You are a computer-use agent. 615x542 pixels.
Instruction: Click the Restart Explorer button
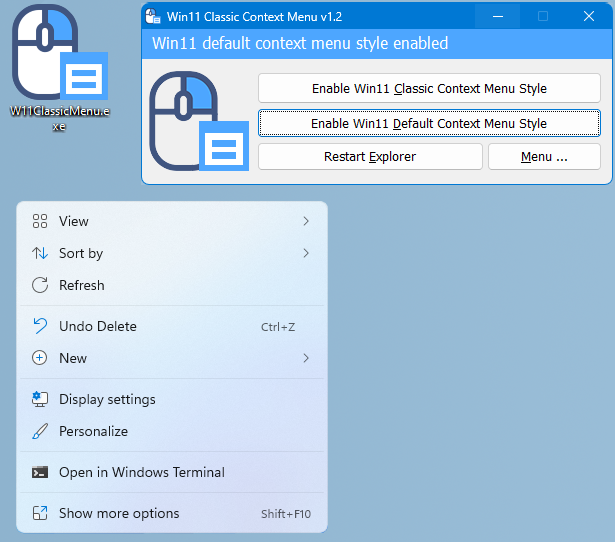click(x=370, y=156)
